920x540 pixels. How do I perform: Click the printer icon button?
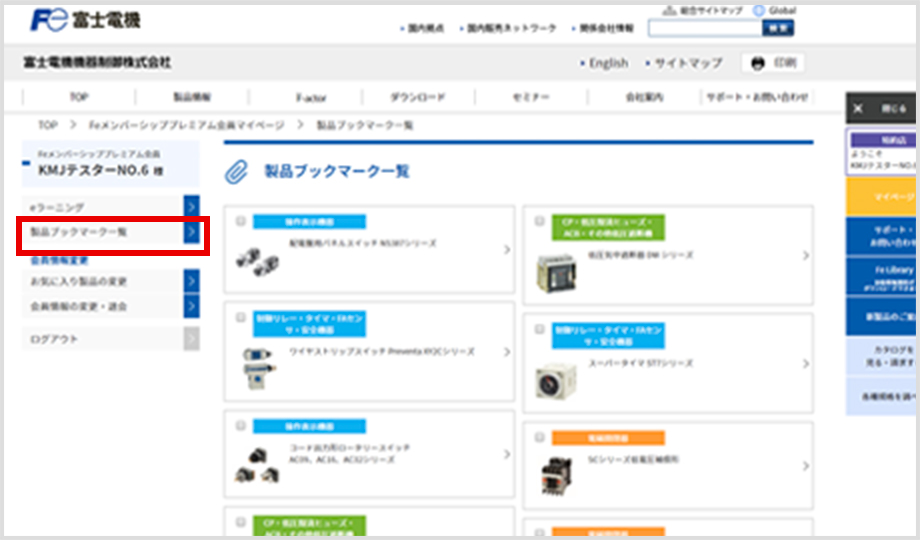pyautogui.click(x=773, y=63)
